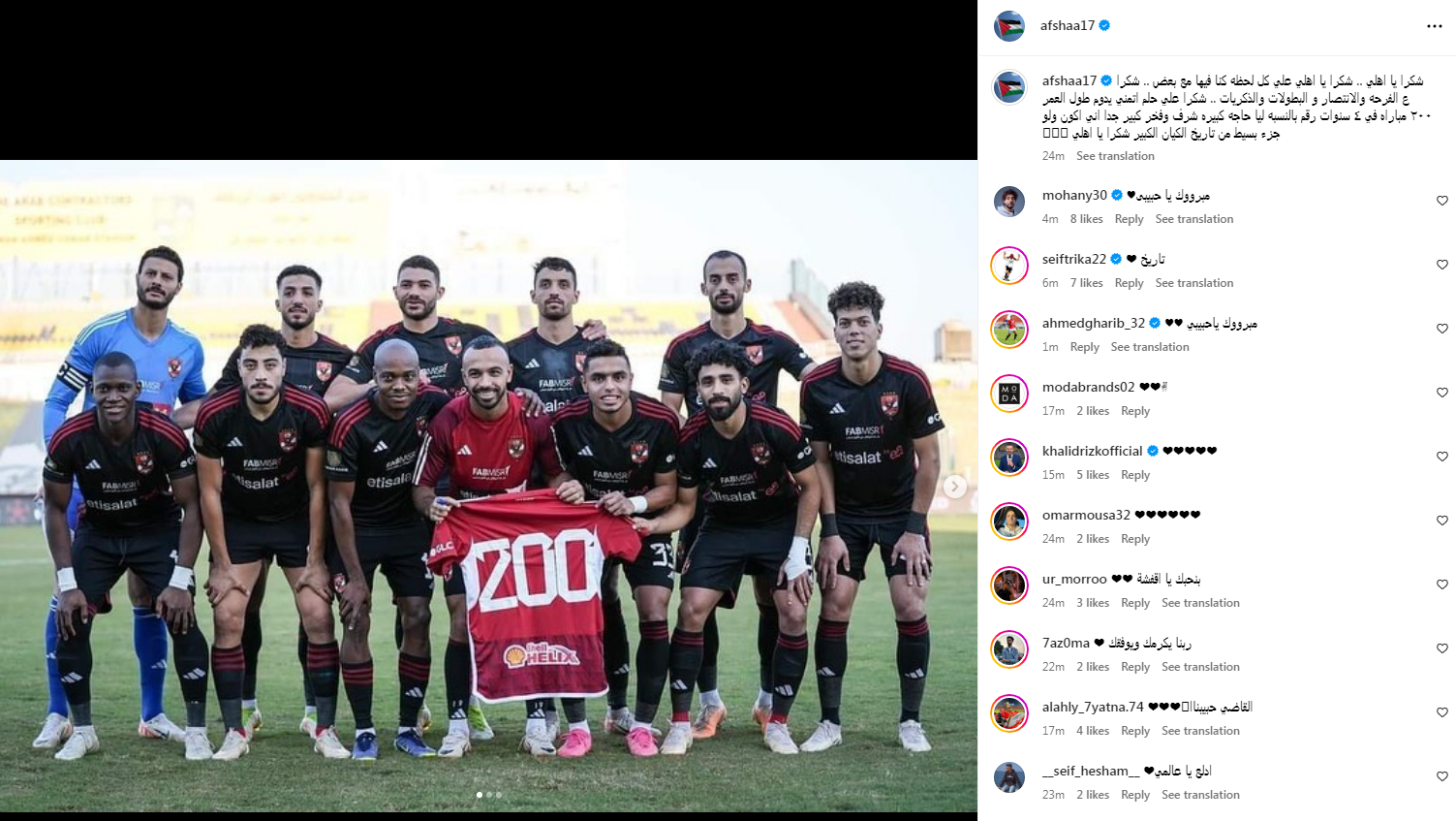Click the team photo with 200 jersey

[x=488, y=486]
